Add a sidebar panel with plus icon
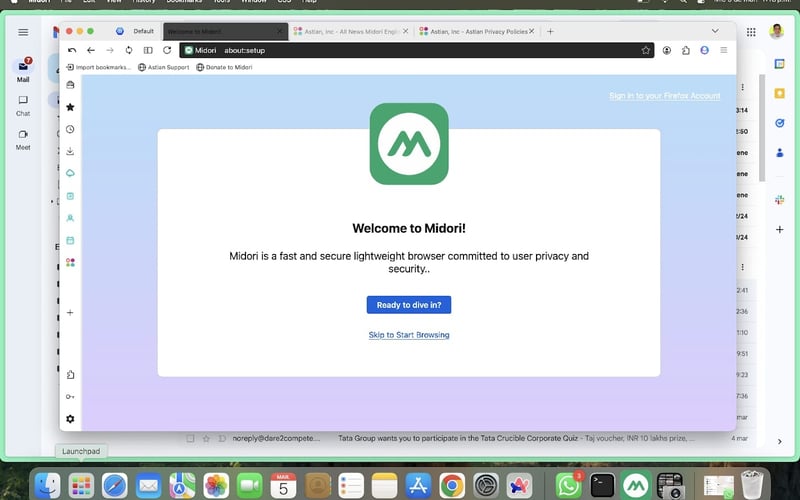Image resolution: width=800 pixels, height=500 pixels. 70,312
